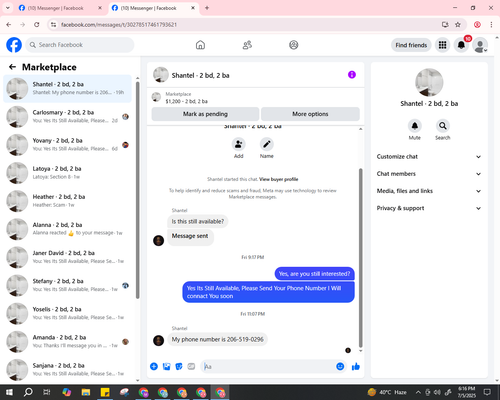Open Windows Start menu
500x400 pixels.
pos(9,392)
